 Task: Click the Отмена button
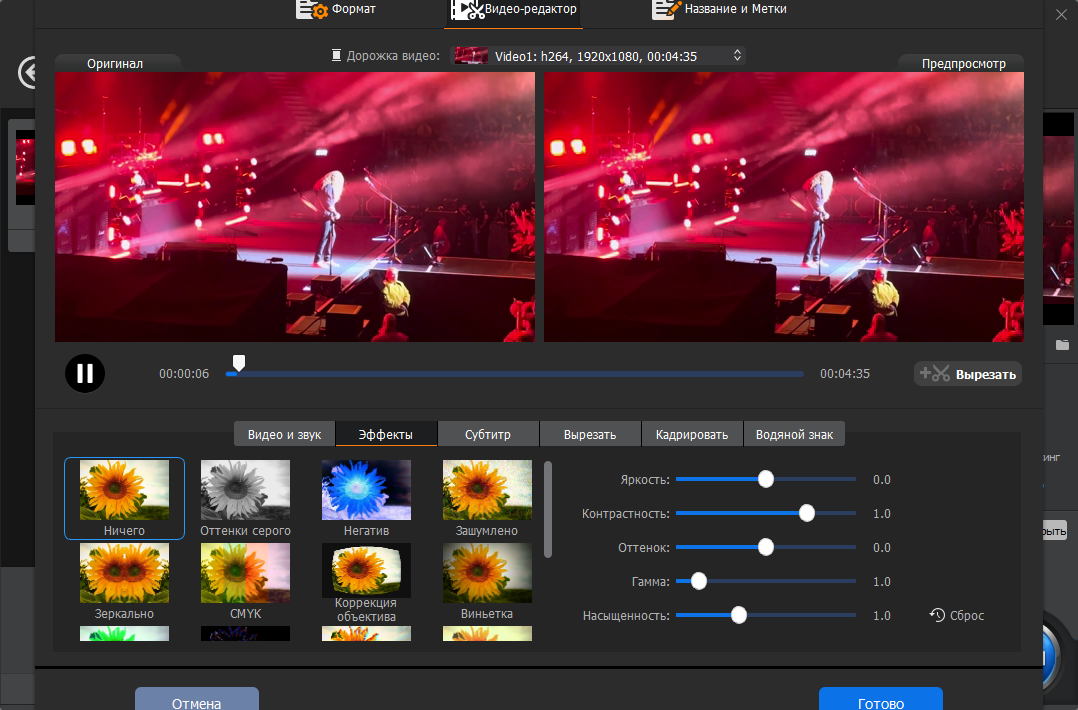coord(197,700)
